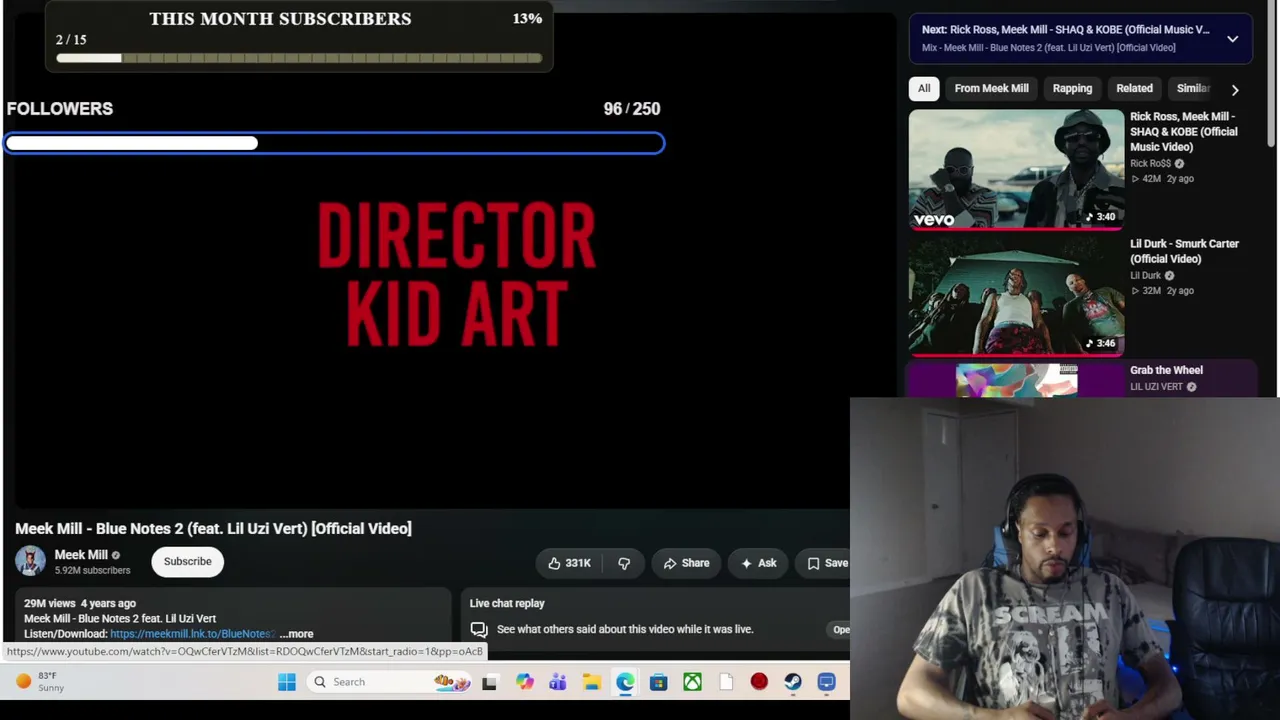Show more filter chips with right arrow

click(1235, 89)
